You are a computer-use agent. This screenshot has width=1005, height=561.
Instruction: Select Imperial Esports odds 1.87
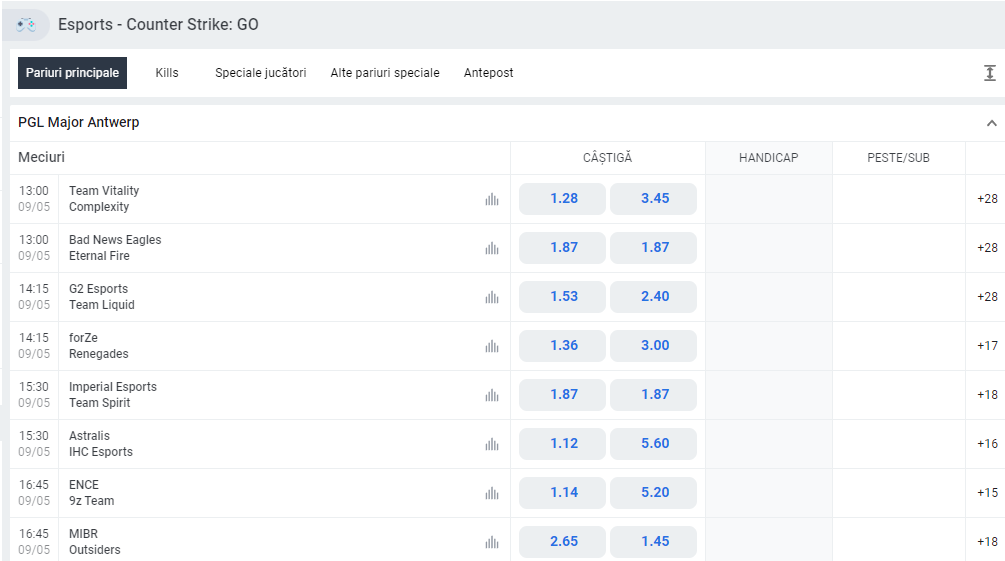[x=562, y=395]
